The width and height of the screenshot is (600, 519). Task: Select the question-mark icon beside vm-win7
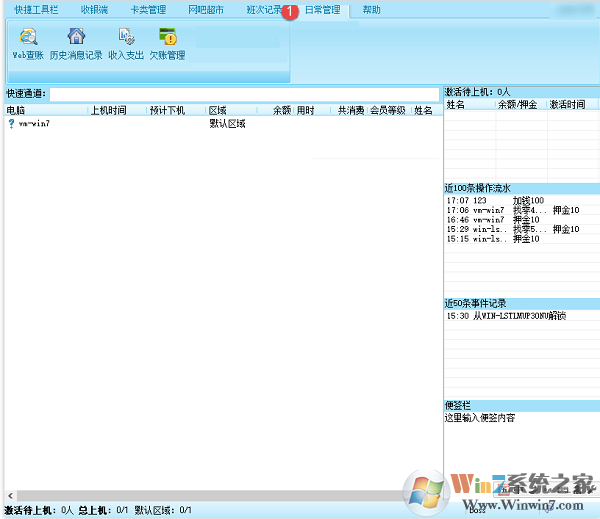[11, 124]
